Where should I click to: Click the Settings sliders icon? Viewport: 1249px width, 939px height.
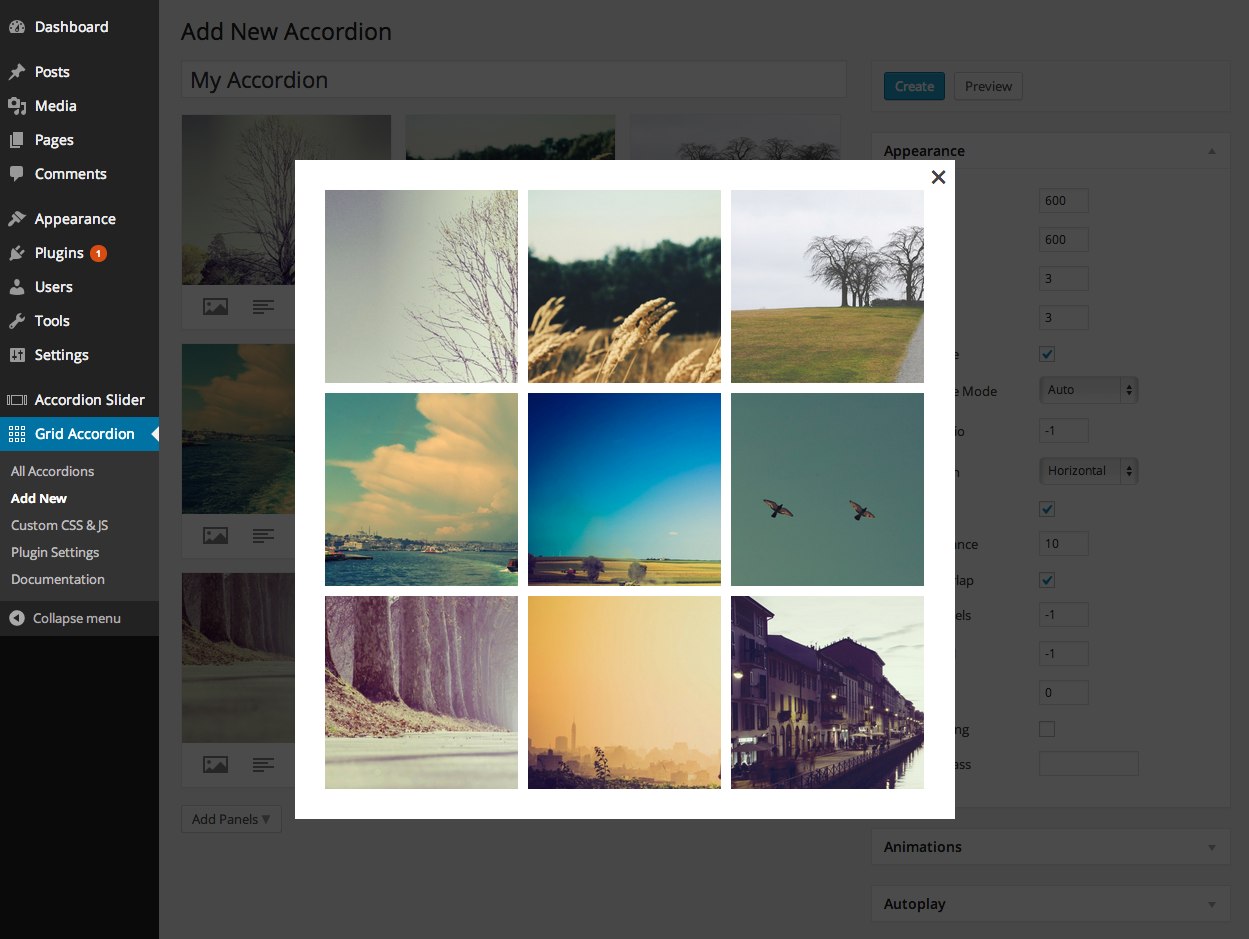click(17, 355)
